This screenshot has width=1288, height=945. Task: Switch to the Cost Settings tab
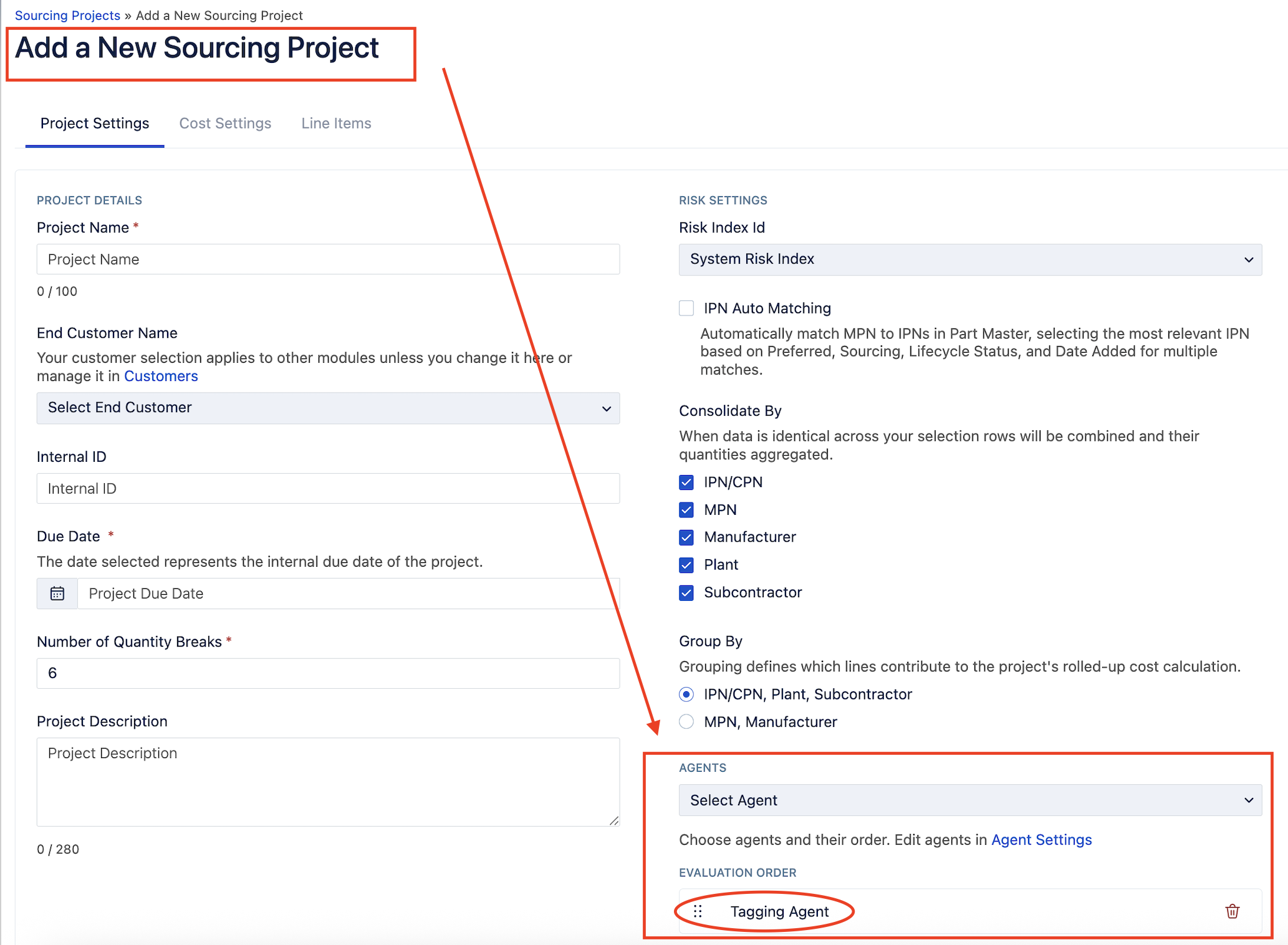(225, 123)
